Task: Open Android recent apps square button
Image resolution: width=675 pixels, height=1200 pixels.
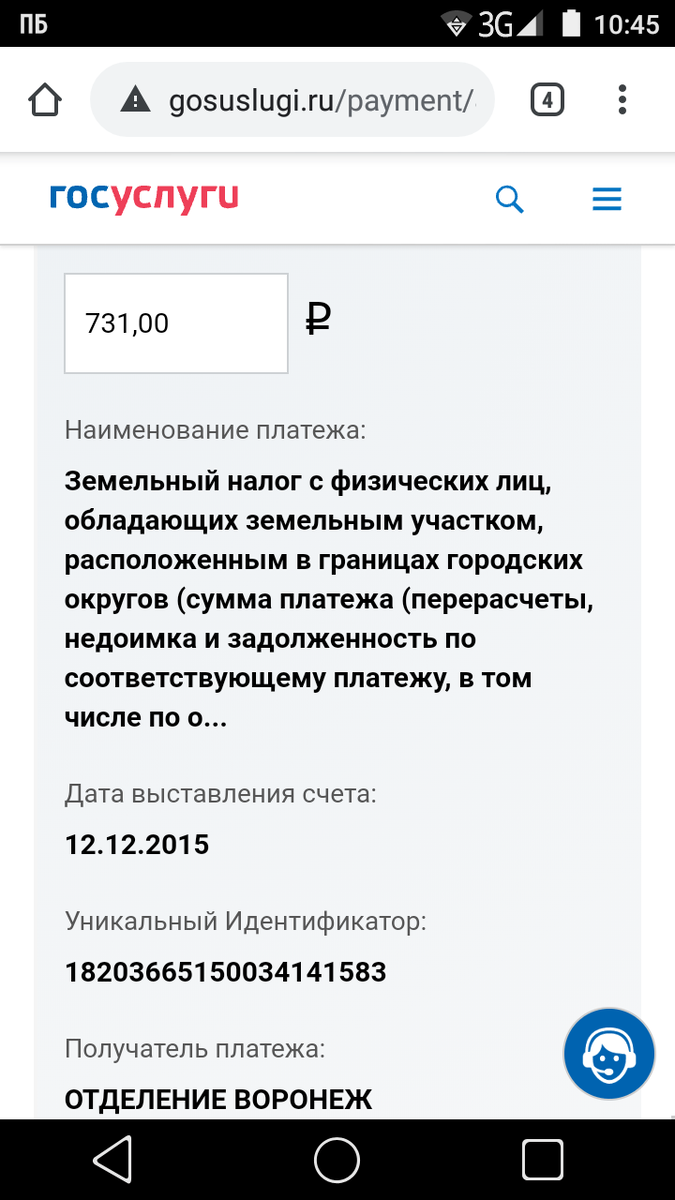Action: (x=542, y=1160)
